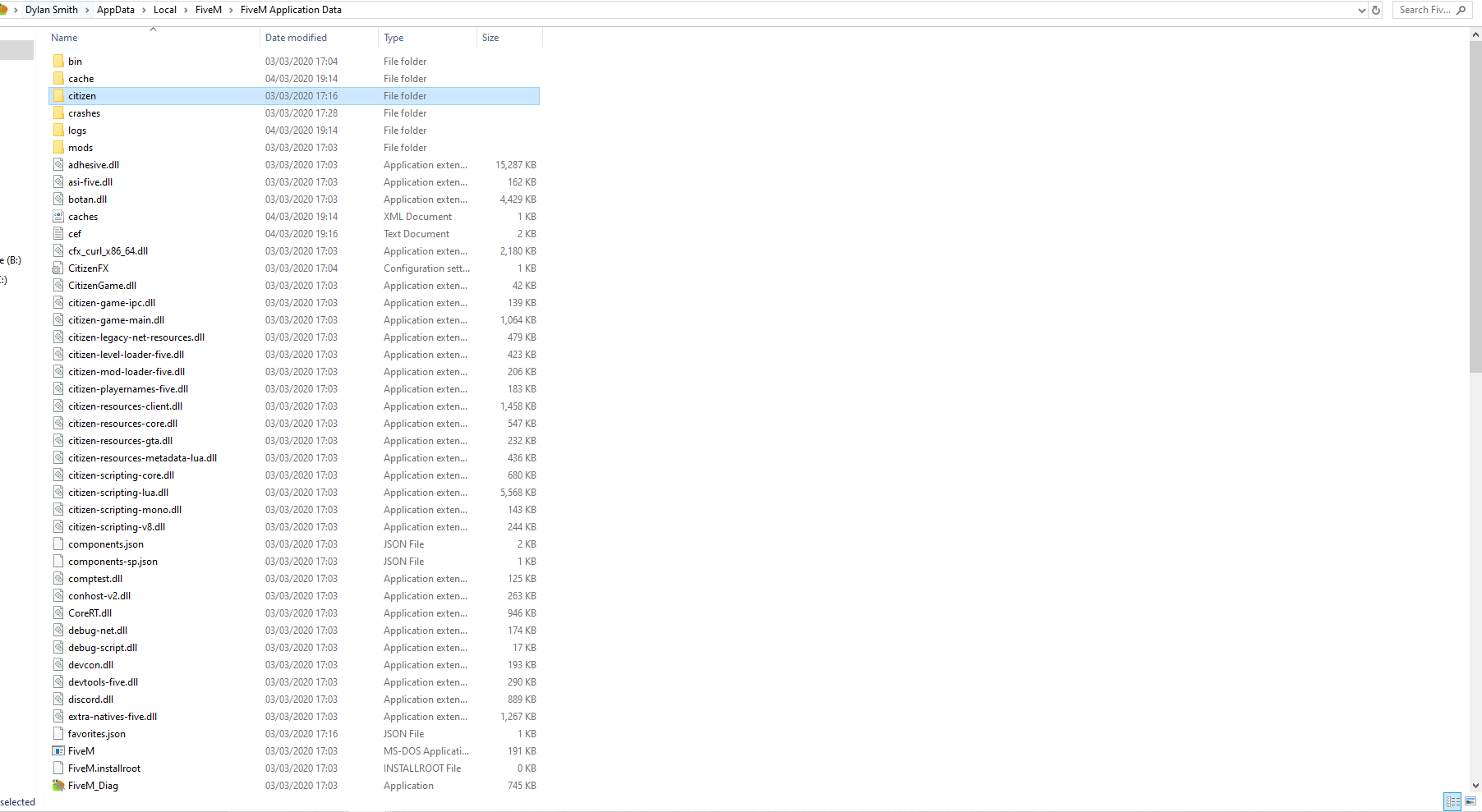Image resolution: width=1482 pixels, height=812 pixels.
Task: Navigate to FiveM breadcrumb
Action: point(209,10)
